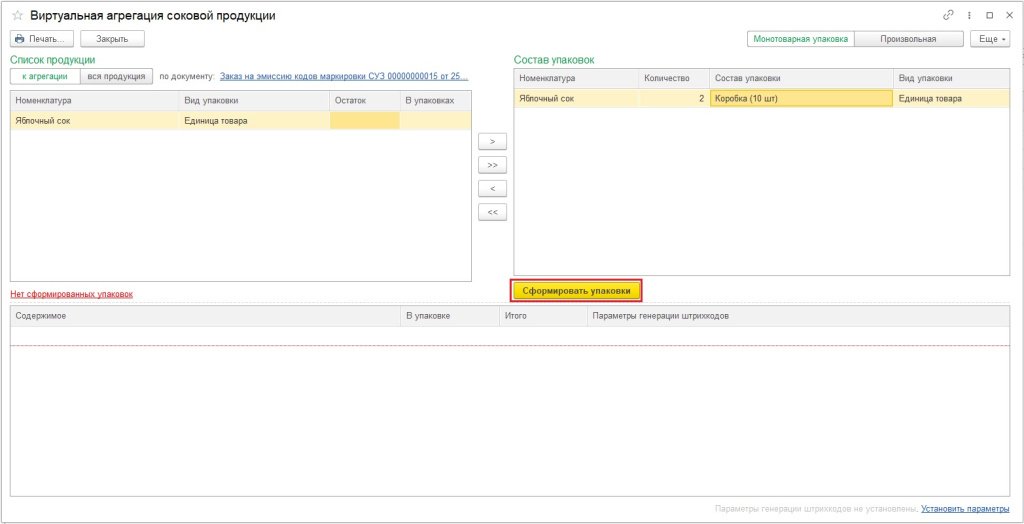Open the Заказ на эмиссию кодов маркировки link

(x=343, y=76)
